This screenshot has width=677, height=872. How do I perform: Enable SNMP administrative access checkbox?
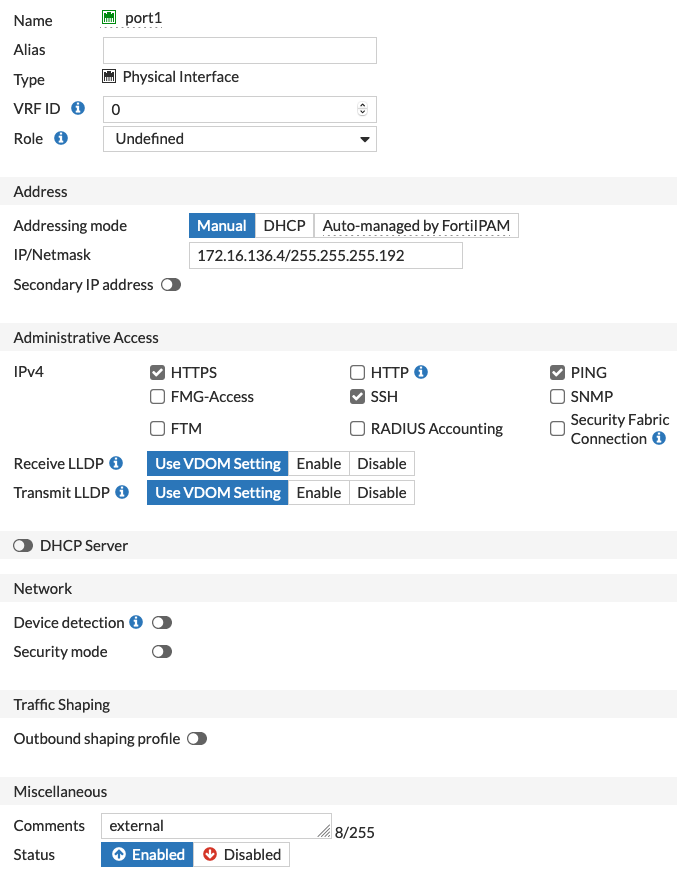[x=558, y=397]
